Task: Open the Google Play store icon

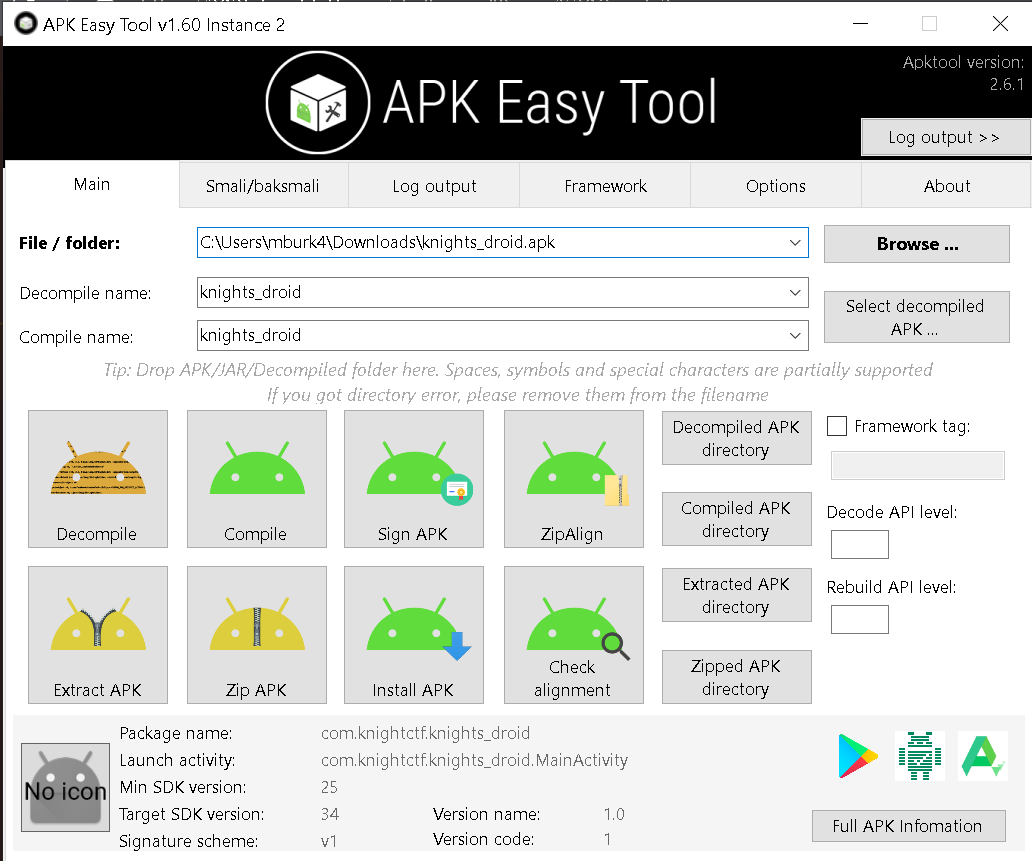Action: 858,756
